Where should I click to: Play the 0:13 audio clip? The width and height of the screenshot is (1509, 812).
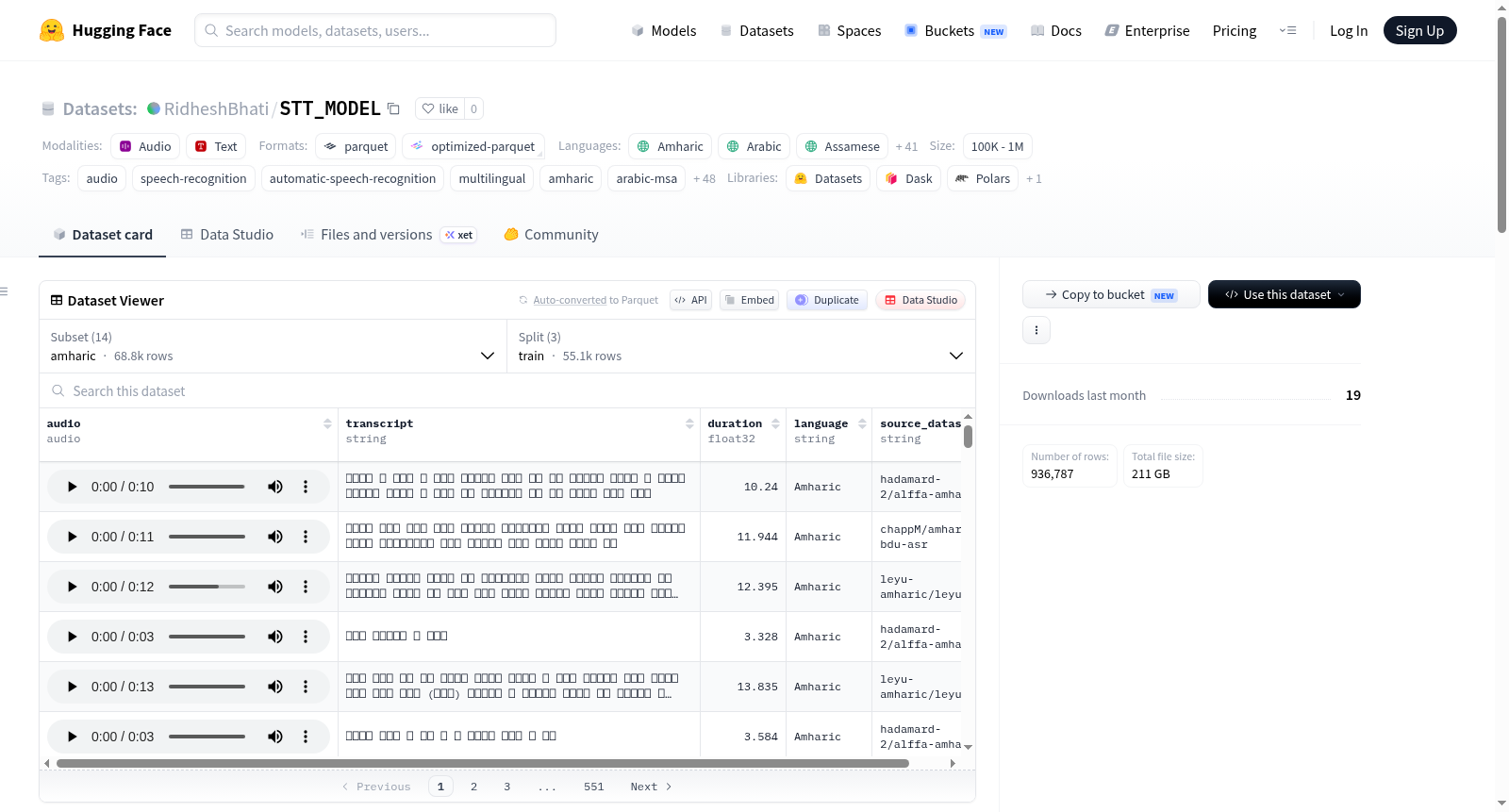pyautogui.click(x=73, y=687)
